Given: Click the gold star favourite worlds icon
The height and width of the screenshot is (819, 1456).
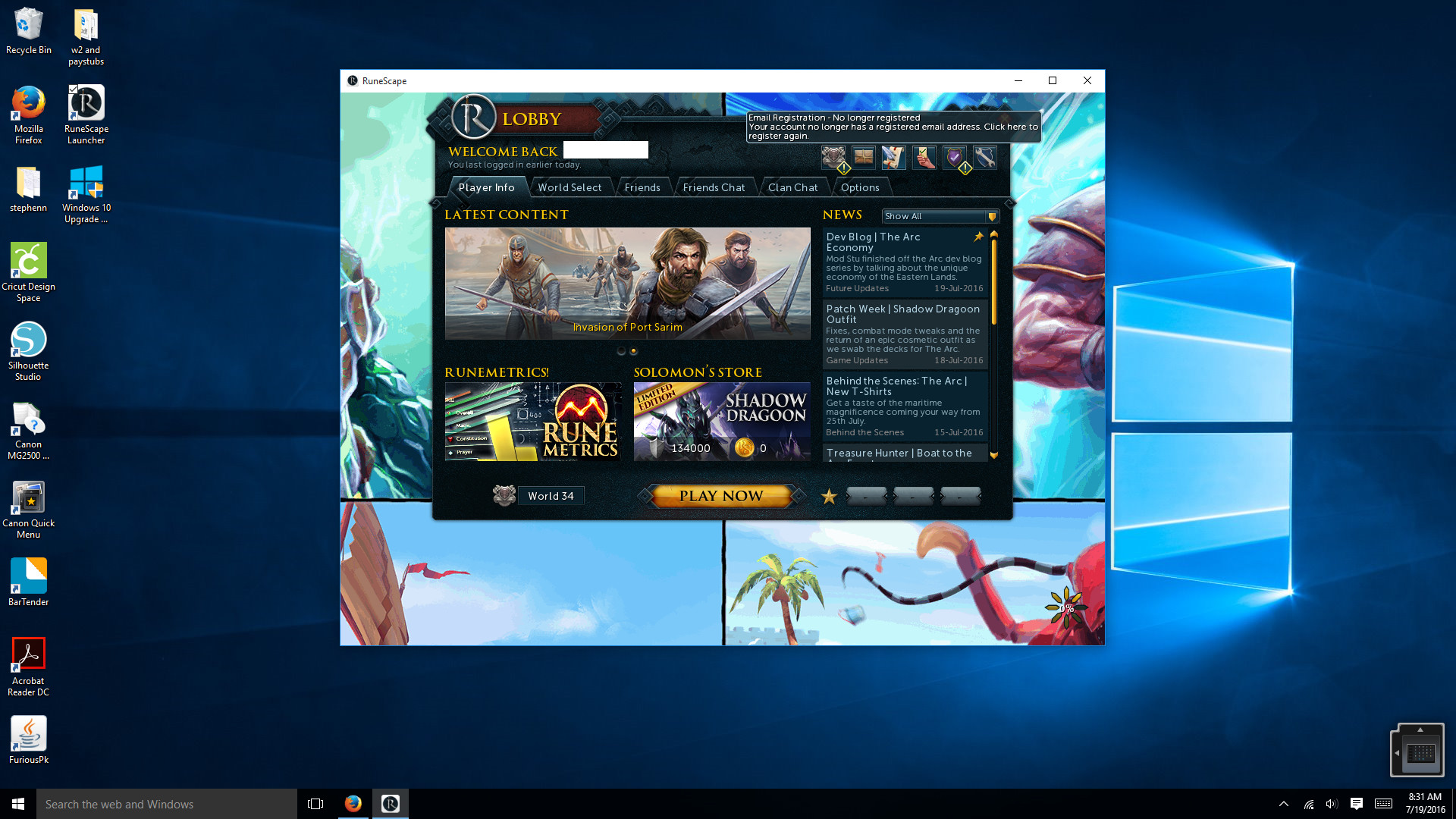Looking at the screenshot, I should pos(829,496).
